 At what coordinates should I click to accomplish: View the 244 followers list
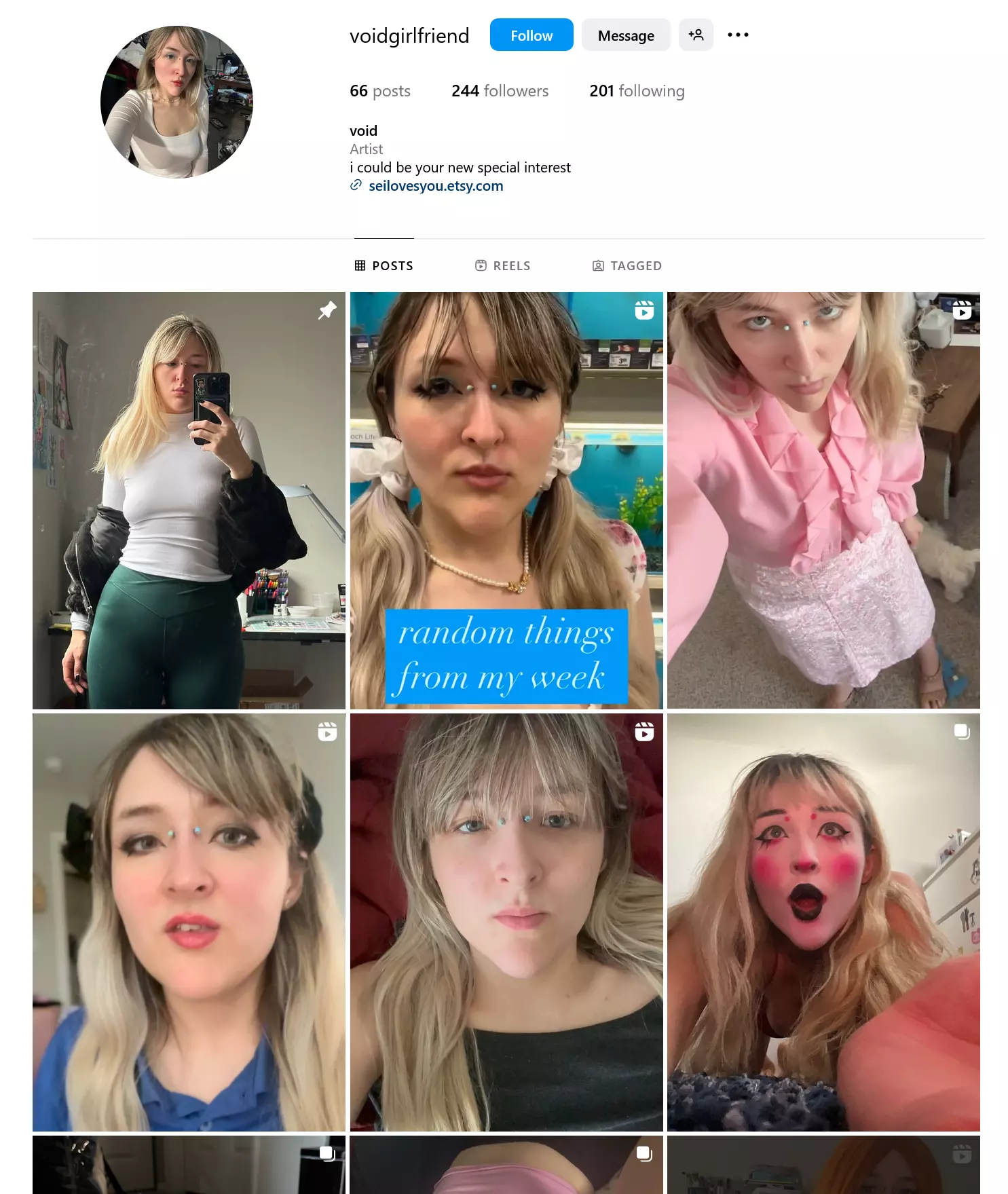500,91
